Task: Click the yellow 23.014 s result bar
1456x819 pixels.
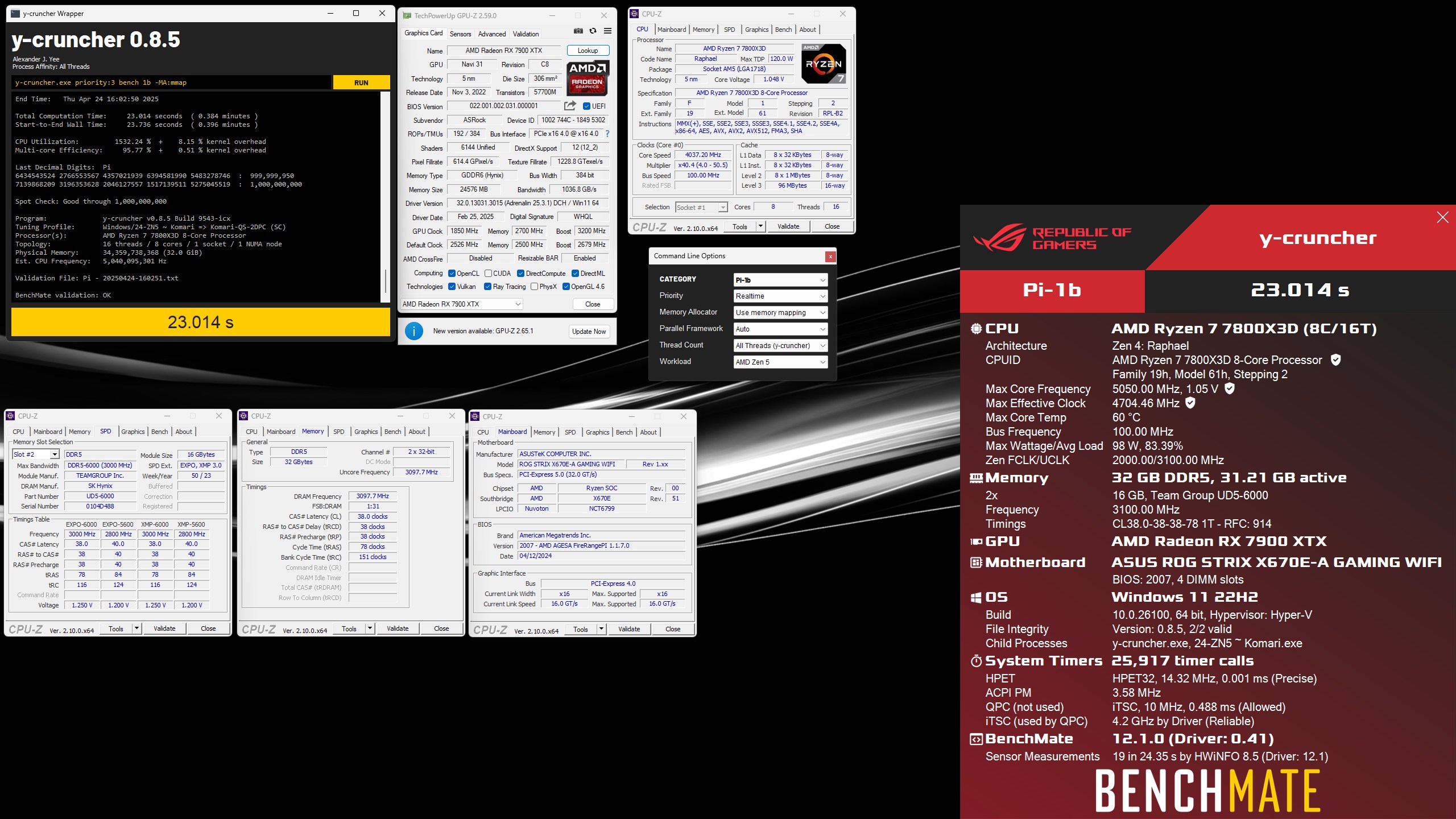Action: 201,322
